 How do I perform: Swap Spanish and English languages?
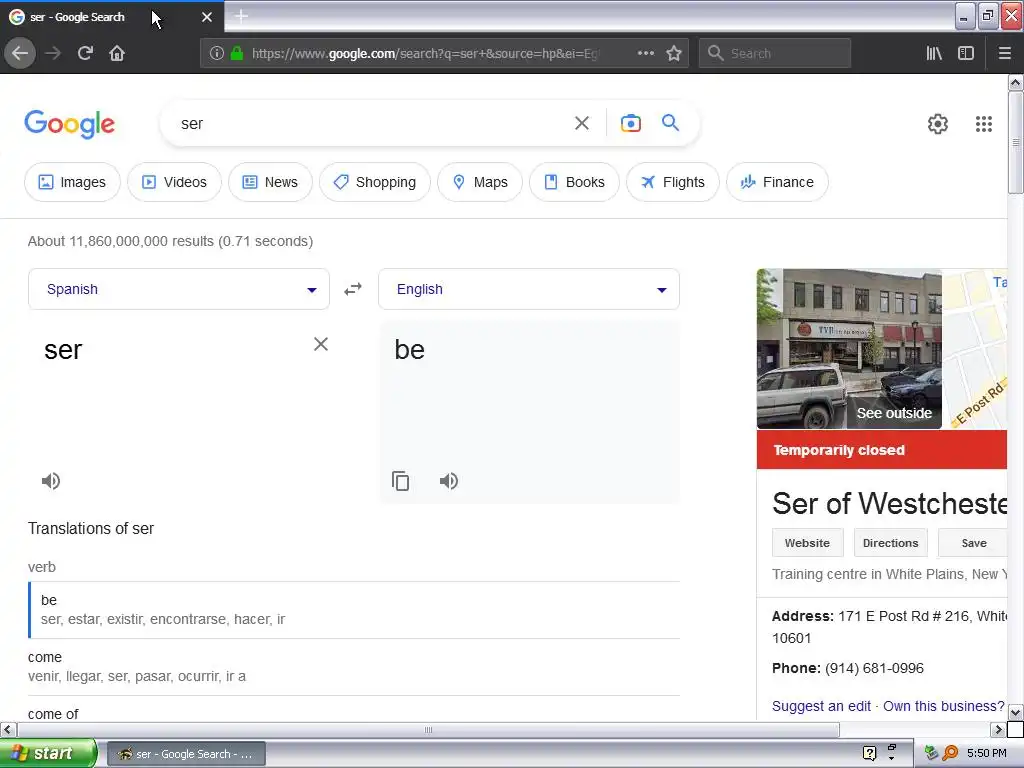click(x=353, y=289)
